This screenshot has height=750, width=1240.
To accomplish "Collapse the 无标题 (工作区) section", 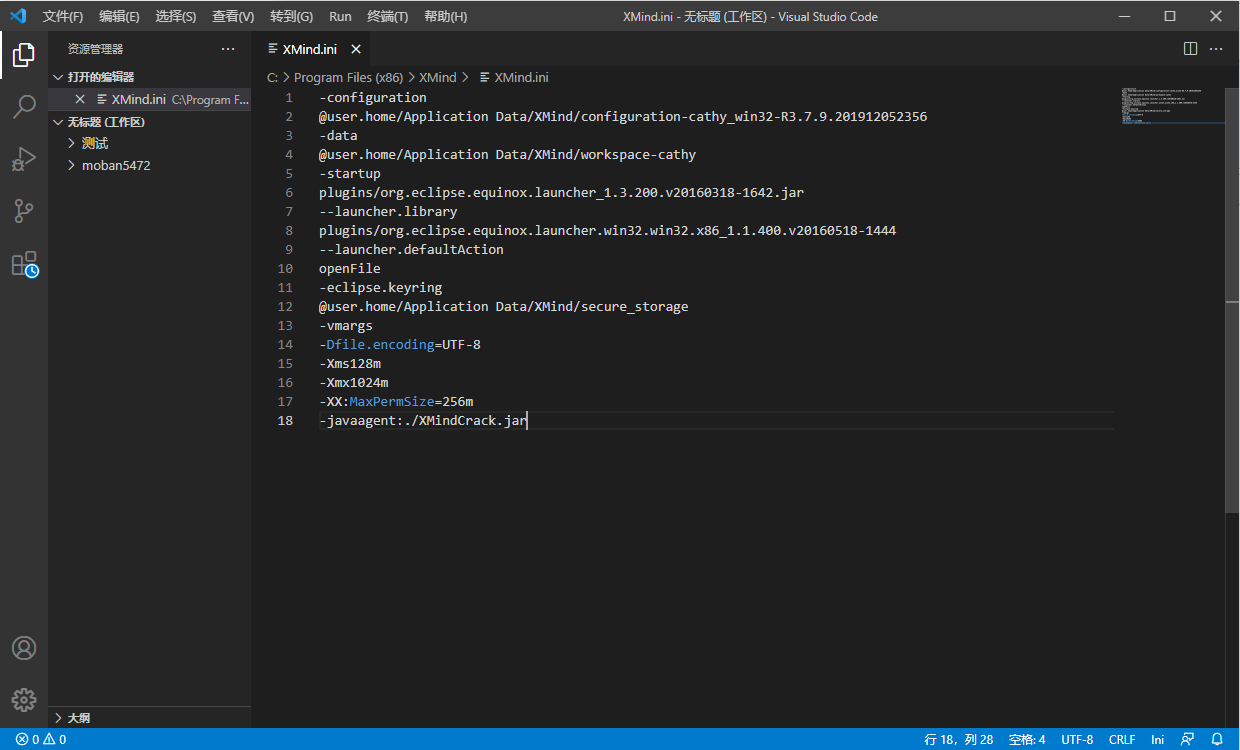I will click(149, 122).
